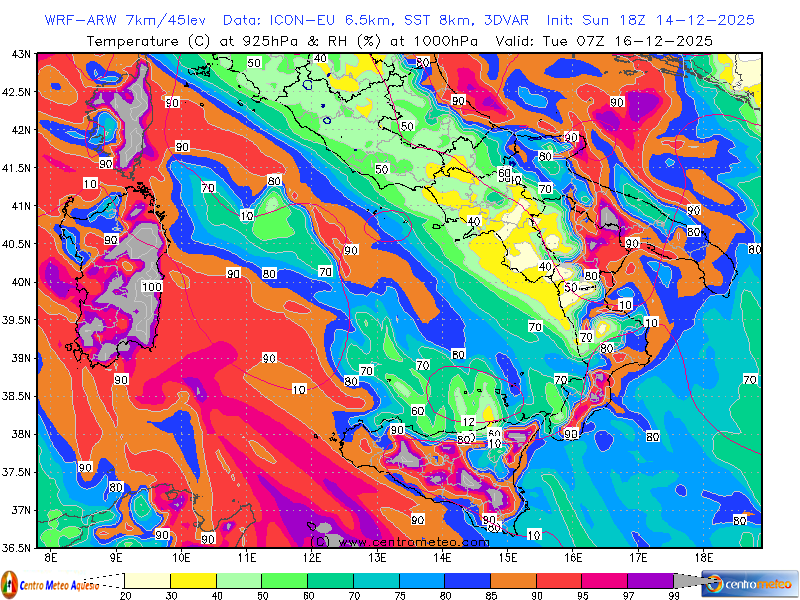Click the gray arrow end of the legend

click(692, 580)
